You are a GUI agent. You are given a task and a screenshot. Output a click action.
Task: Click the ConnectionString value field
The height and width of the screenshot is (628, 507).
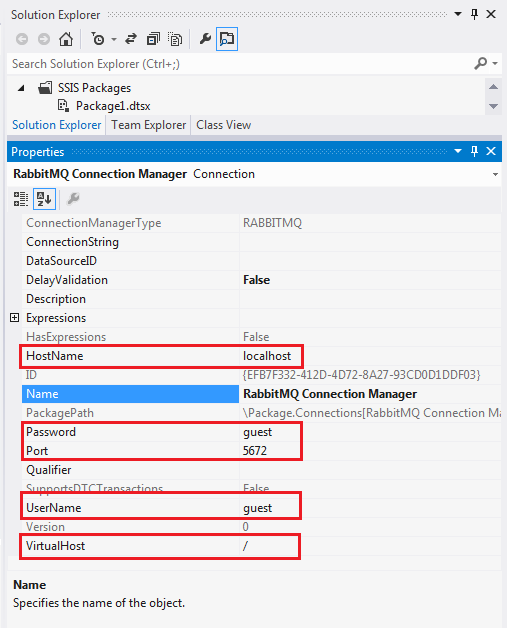click(x=370, y=242)
